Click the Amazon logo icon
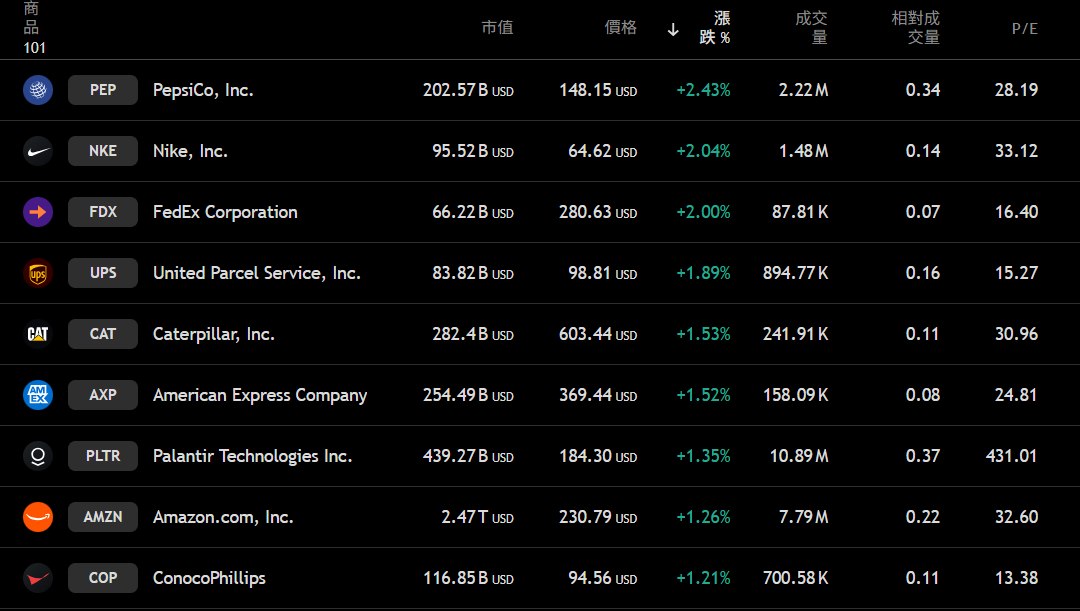The image size is (1080, 611). (38, 517)
